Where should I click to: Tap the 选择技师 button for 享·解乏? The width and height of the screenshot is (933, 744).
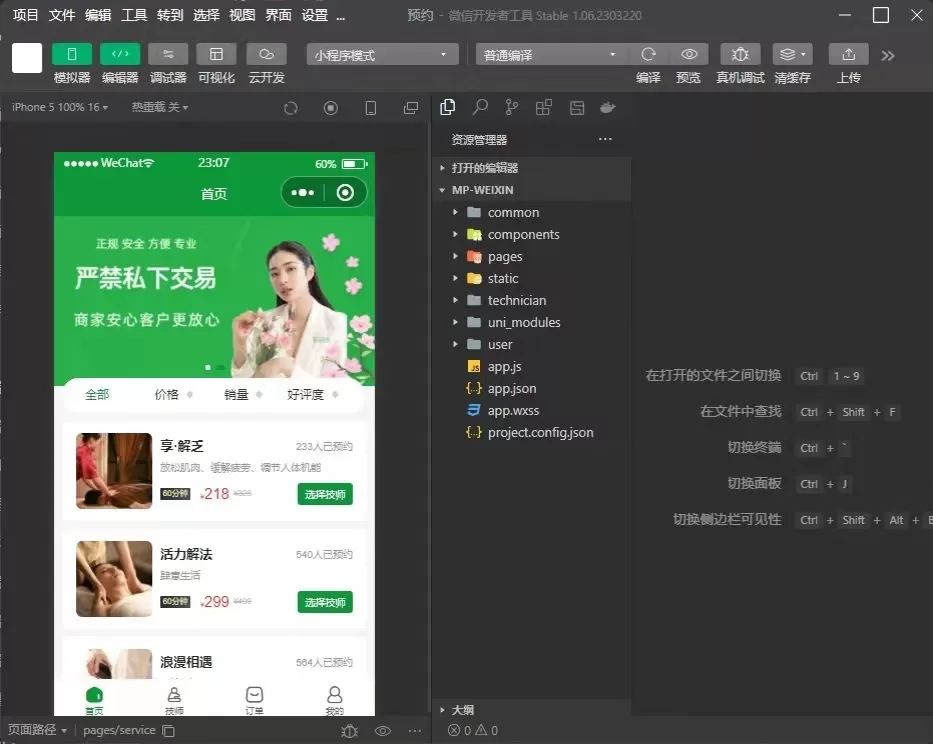324,494
